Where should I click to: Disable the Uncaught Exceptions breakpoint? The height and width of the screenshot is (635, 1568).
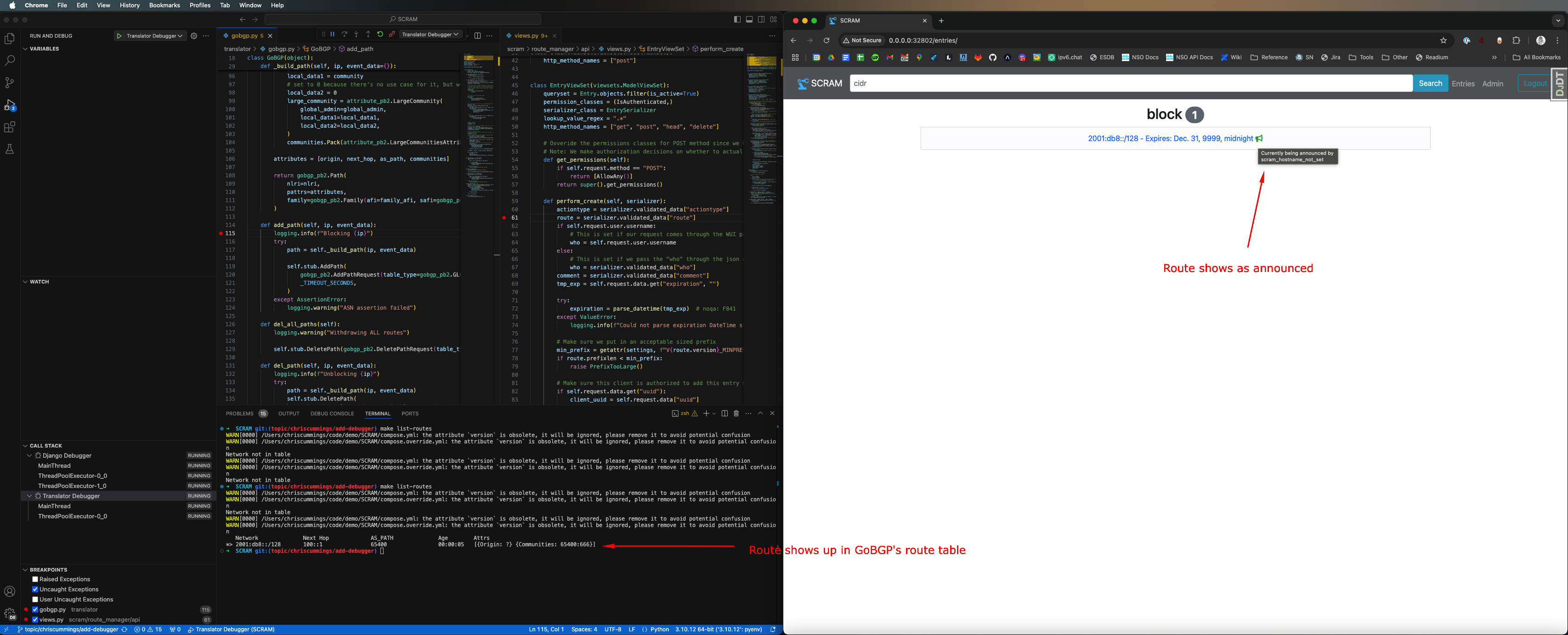coord(35,590)
